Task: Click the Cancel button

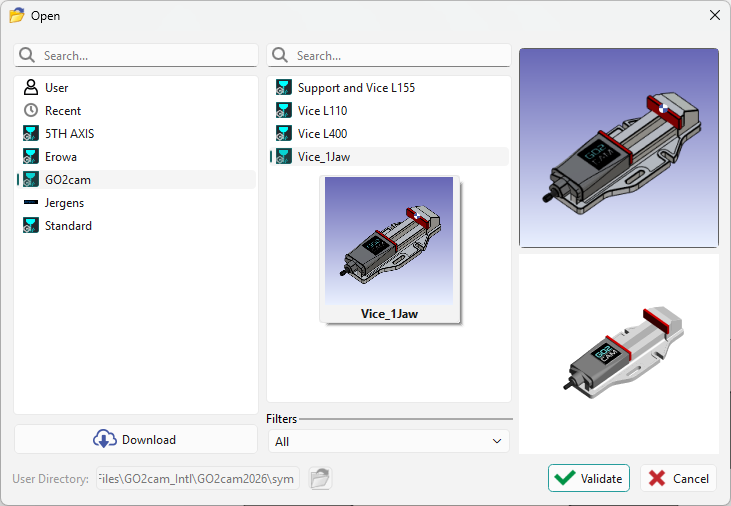Action: 678,478
